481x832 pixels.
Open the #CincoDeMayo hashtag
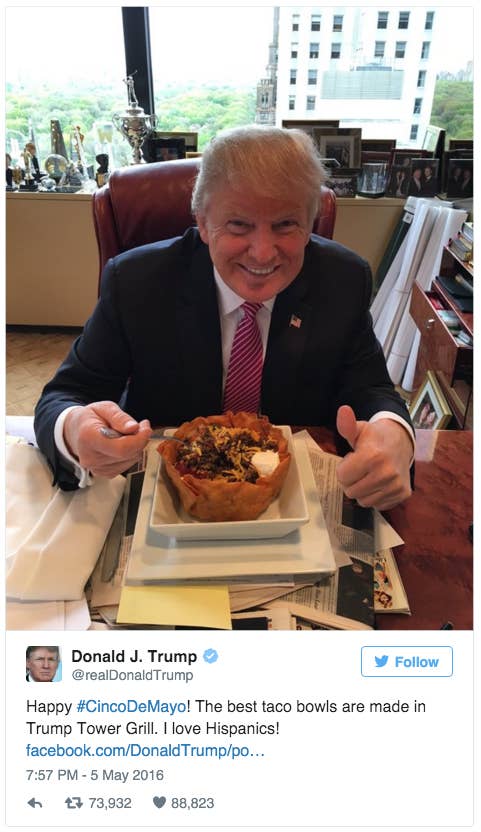[131, 707]
